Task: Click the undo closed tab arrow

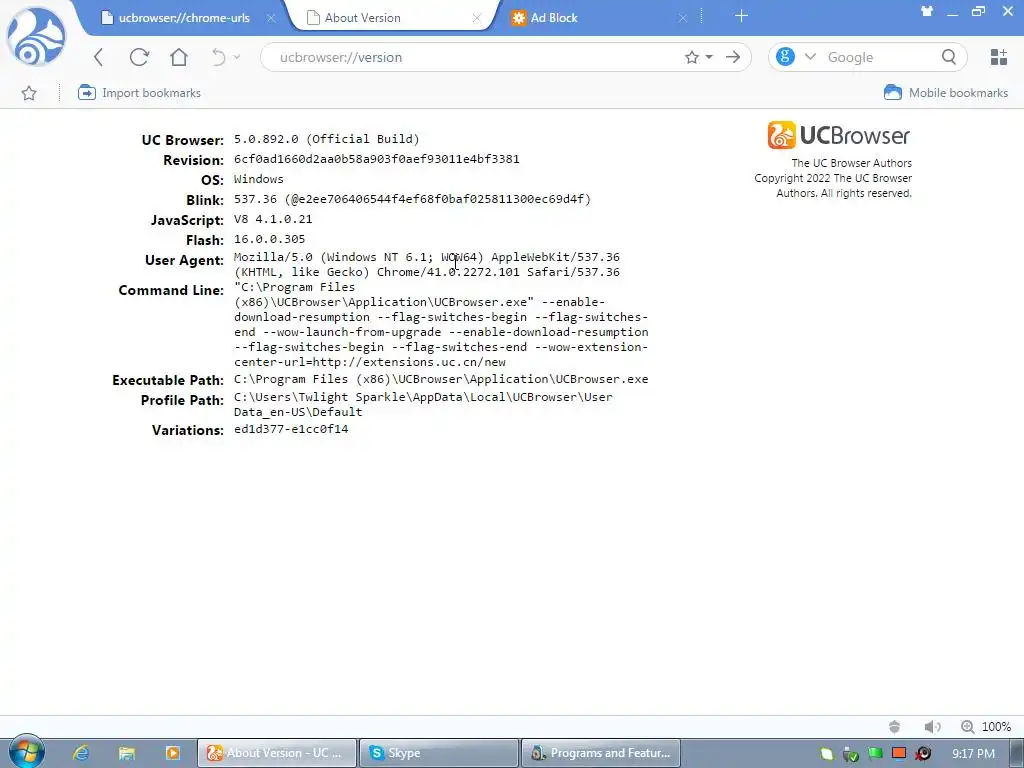Action: click(x=218, y=57)
